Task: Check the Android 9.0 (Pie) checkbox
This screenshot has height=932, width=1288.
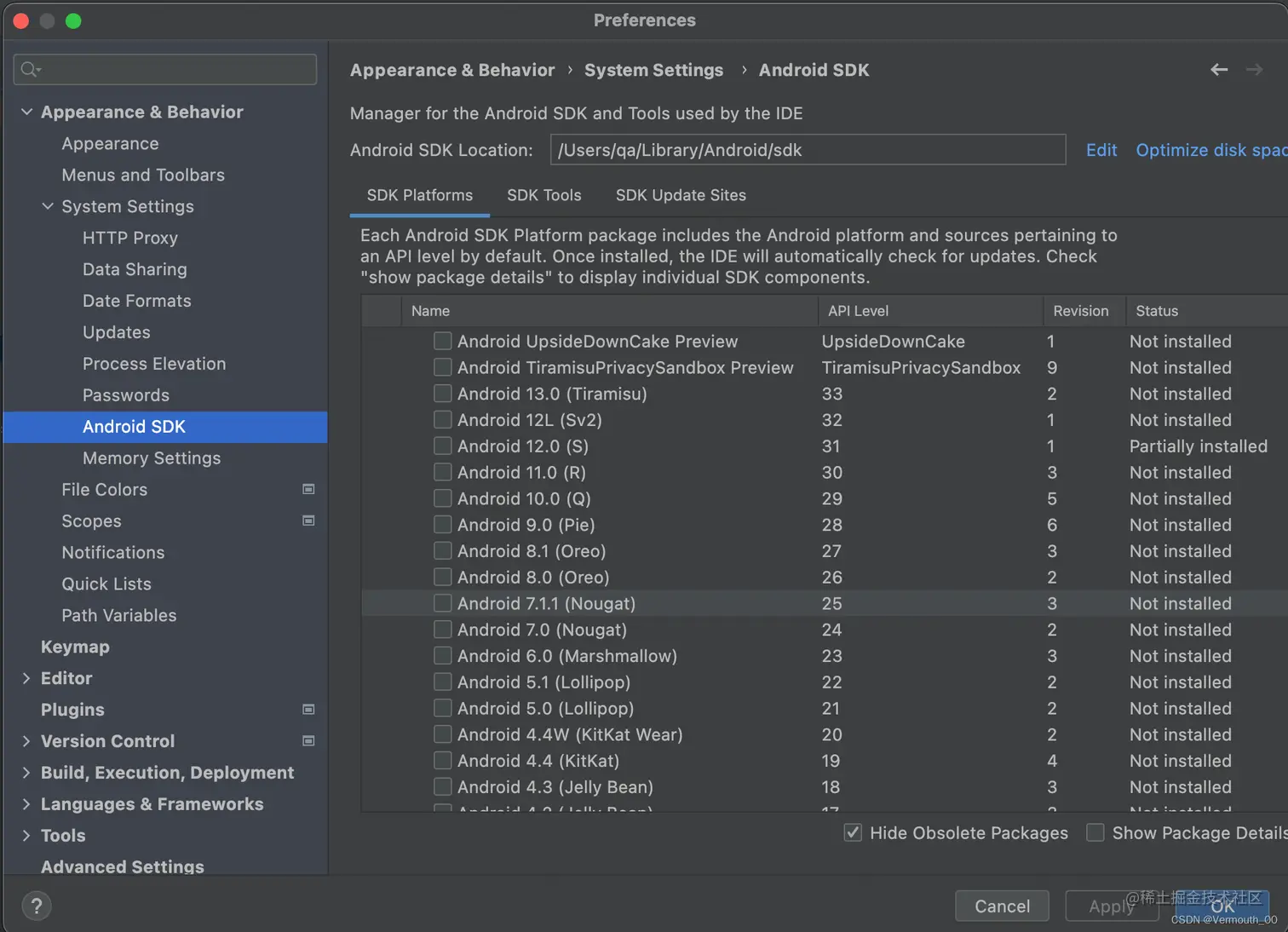Action: [x=442, y=525]
